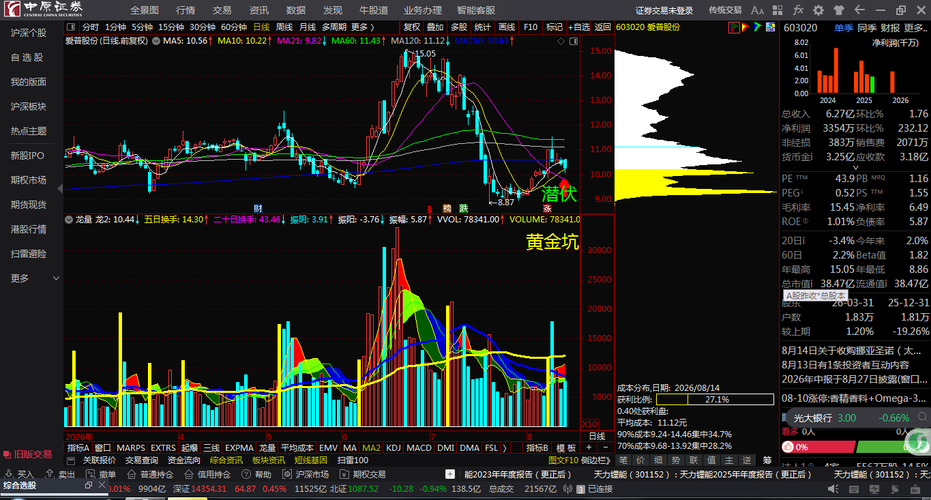Image resolution: width=931 pixels, height=500 pixels.
Task: Open the 行情 menu
Action: (186, 10)
